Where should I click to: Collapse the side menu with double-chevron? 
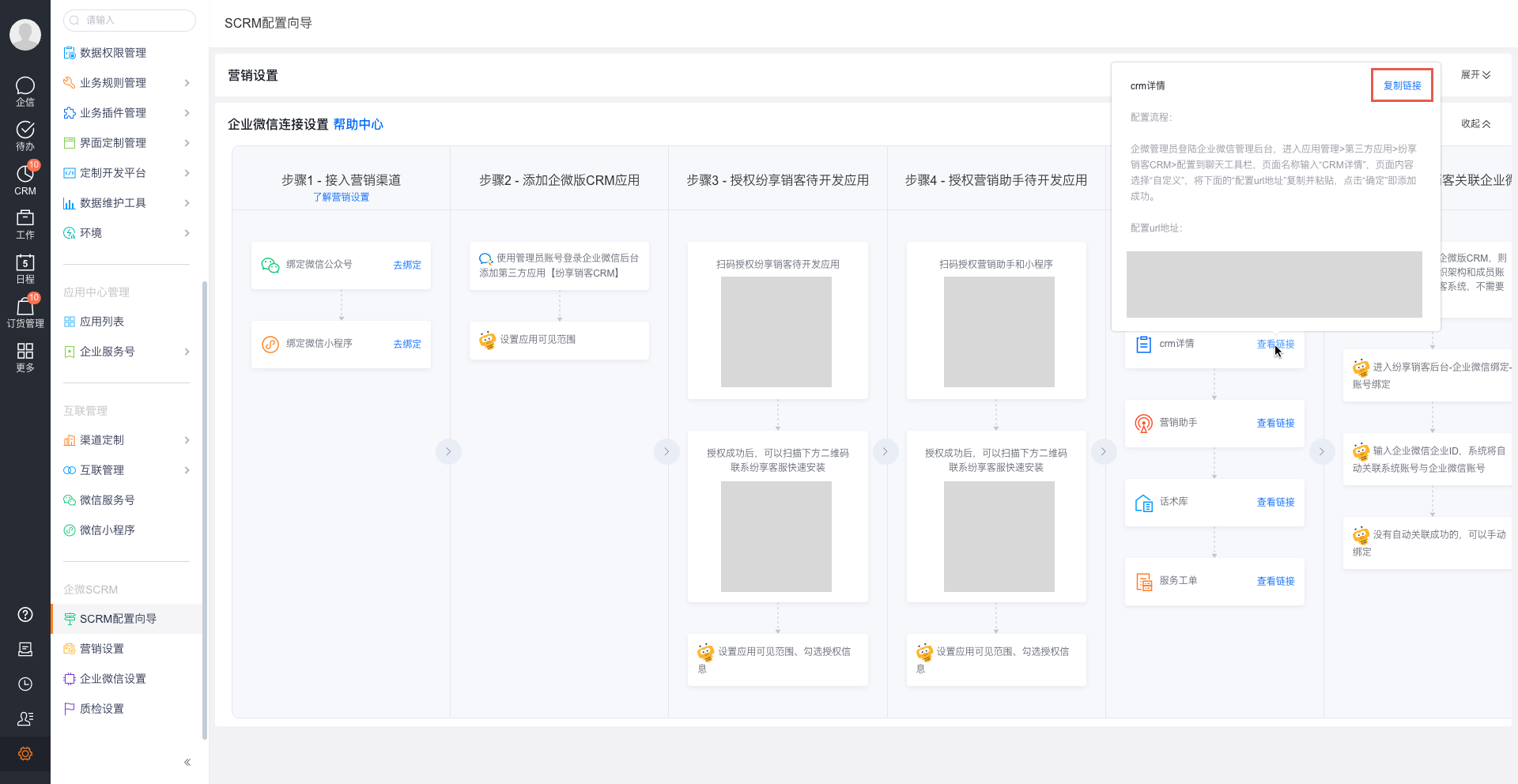tap(187, 762)
